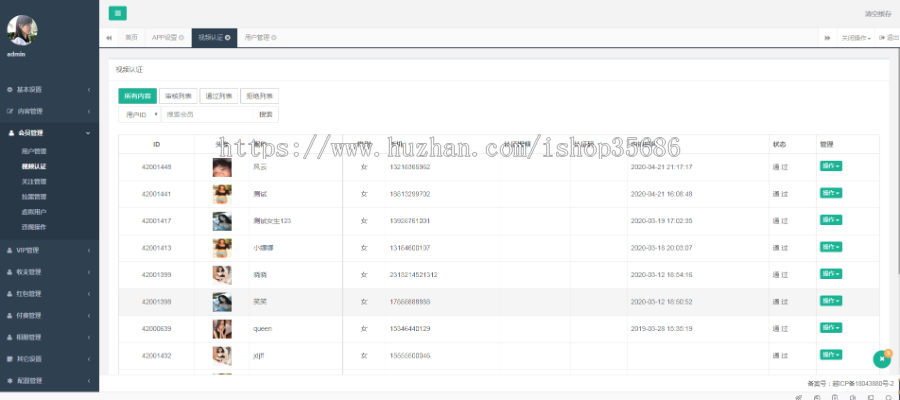Click the user icon beside VIP管理
Image resolution: width=900 pixels, height=400 pixels.
10,250
